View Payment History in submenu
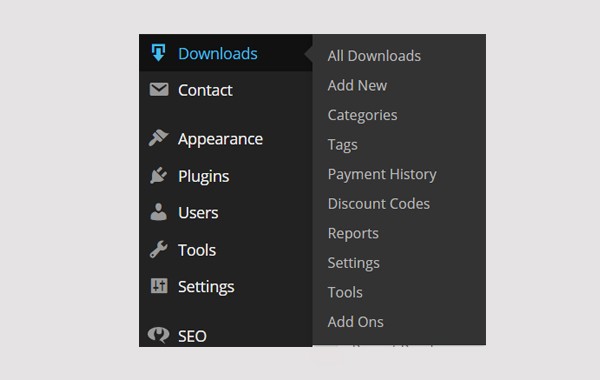The image size is (600, 380). click(x=382, y=175)
